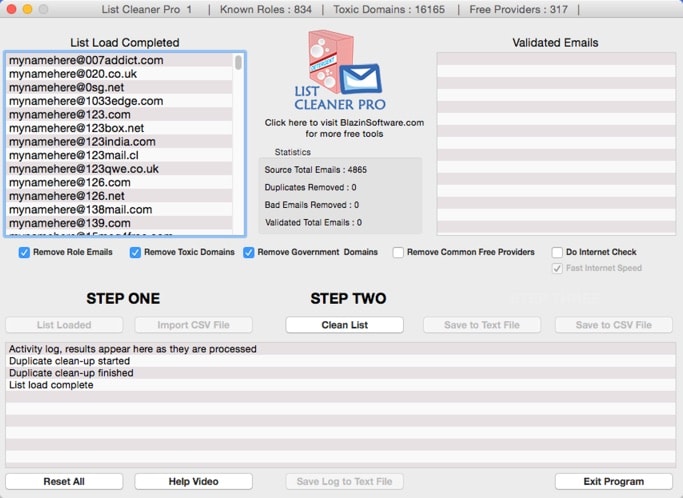
Task: Enable Remove Common Free Providers
Action: (x=398, y=252)
